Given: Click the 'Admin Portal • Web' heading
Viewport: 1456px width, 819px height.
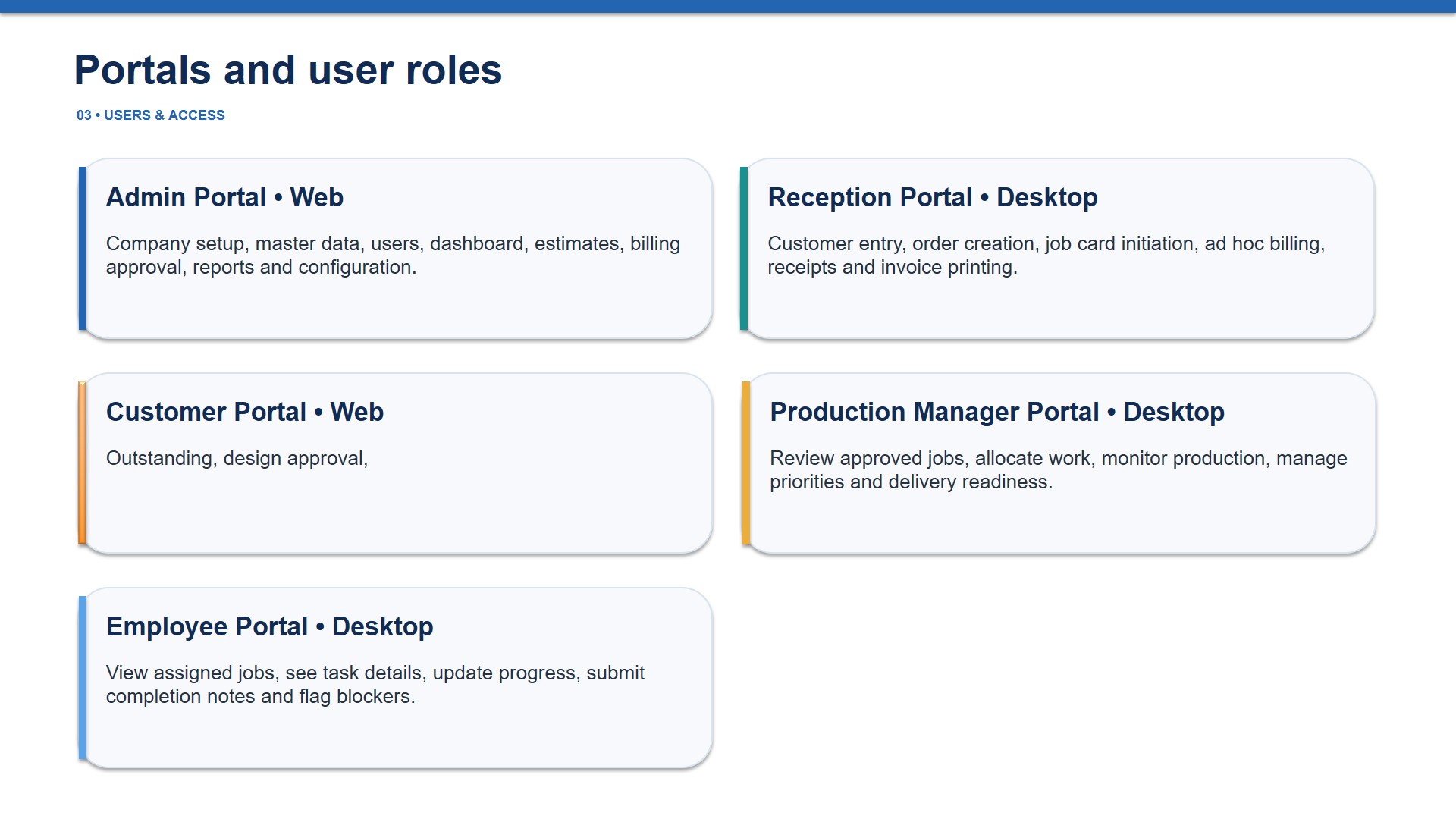Looking at the screenshot, I should 224,197.
